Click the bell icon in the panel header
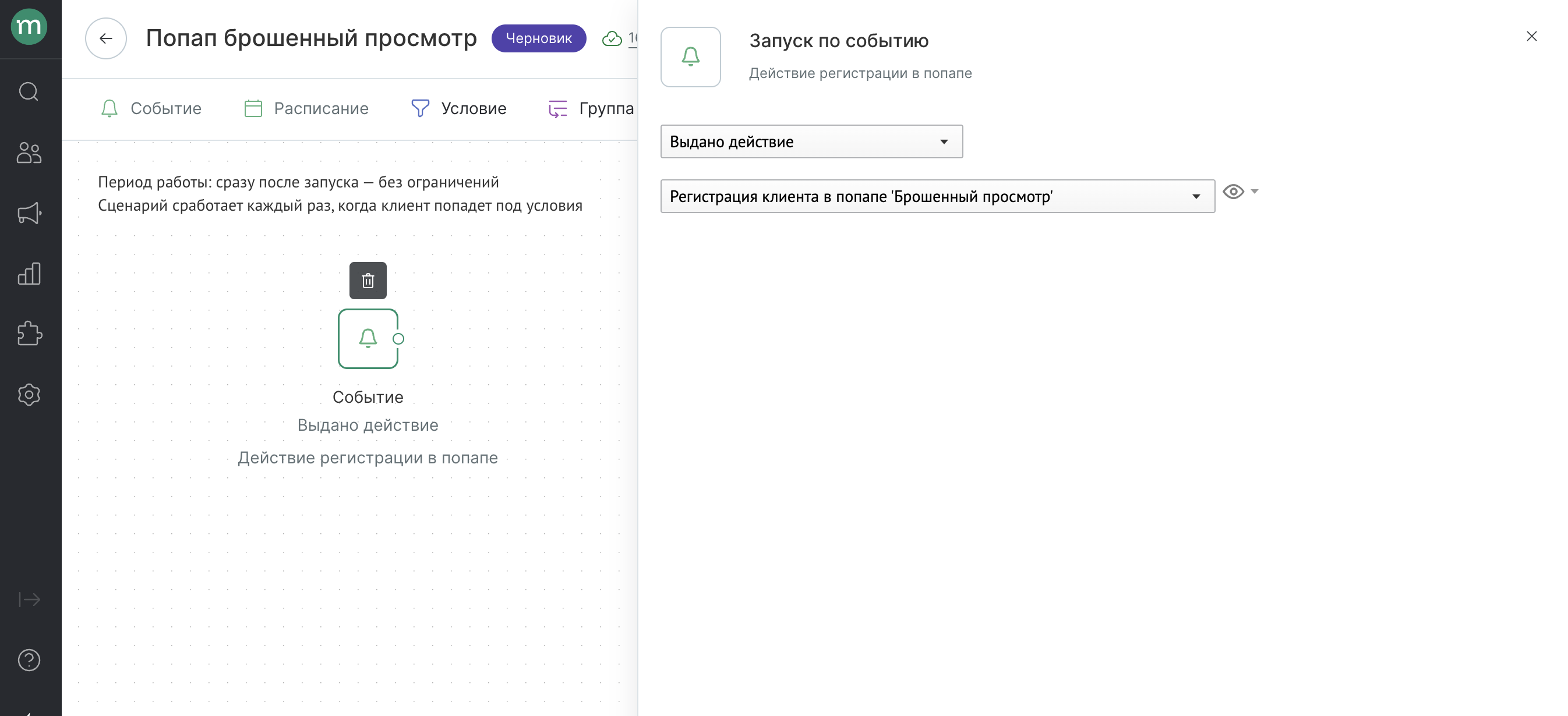The width and height of the screenshot is (1568, 716). click(690, 57)
